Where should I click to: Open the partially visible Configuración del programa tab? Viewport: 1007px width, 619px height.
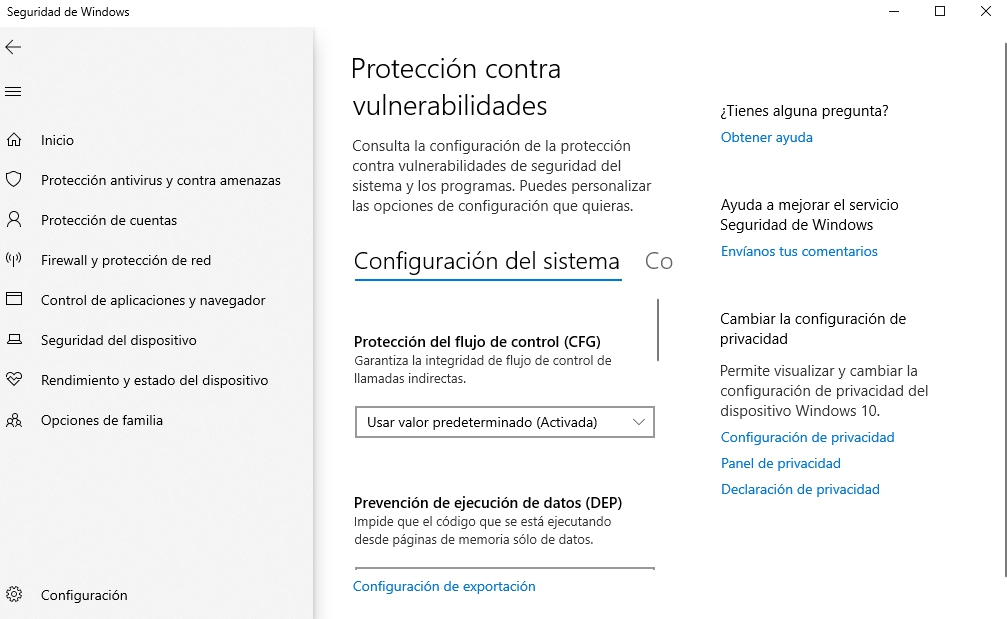point(660,261)
